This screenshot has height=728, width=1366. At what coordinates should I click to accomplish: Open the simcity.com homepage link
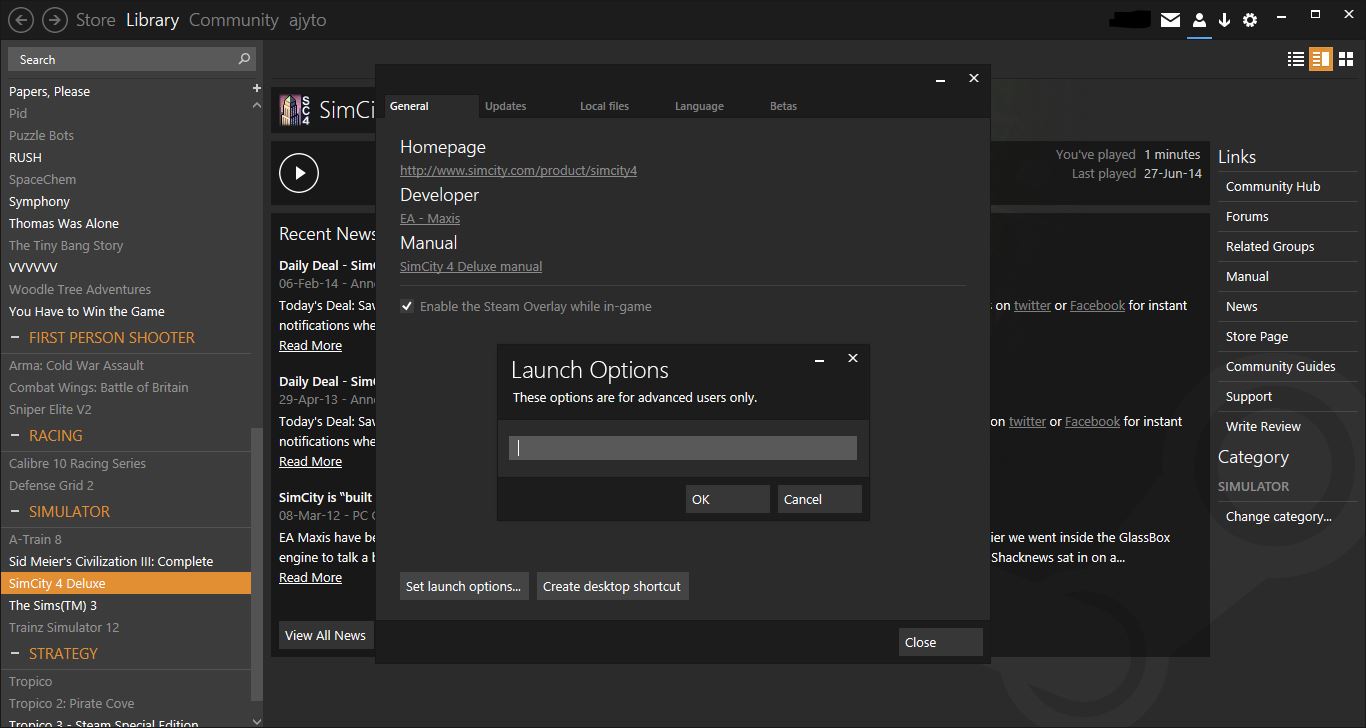point(518,170)
